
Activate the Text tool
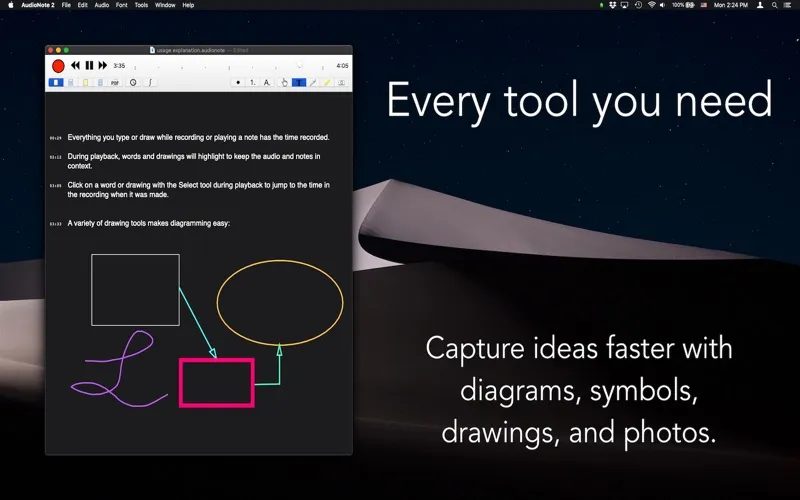[x=299, y=82]
